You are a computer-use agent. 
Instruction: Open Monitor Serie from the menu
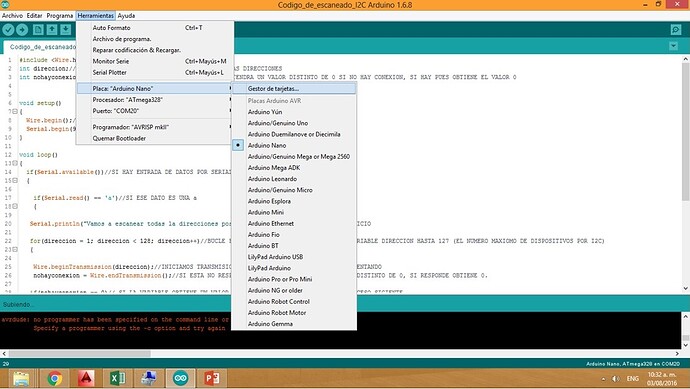coord(155,61)
